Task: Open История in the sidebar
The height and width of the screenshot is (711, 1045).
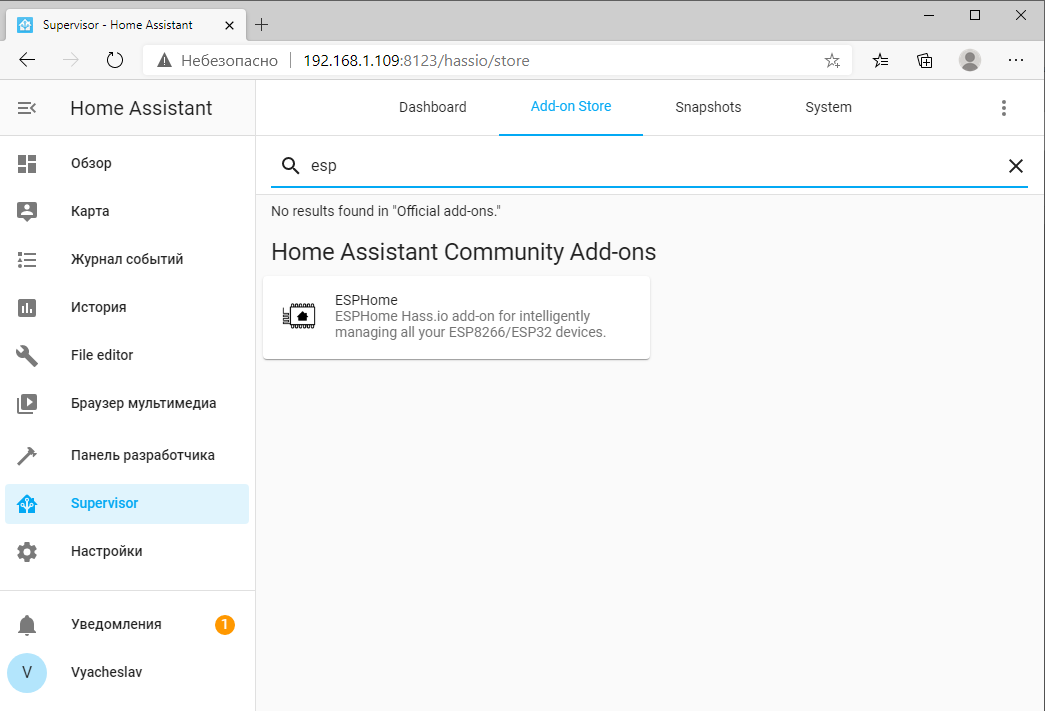Action: pos(127,307)
